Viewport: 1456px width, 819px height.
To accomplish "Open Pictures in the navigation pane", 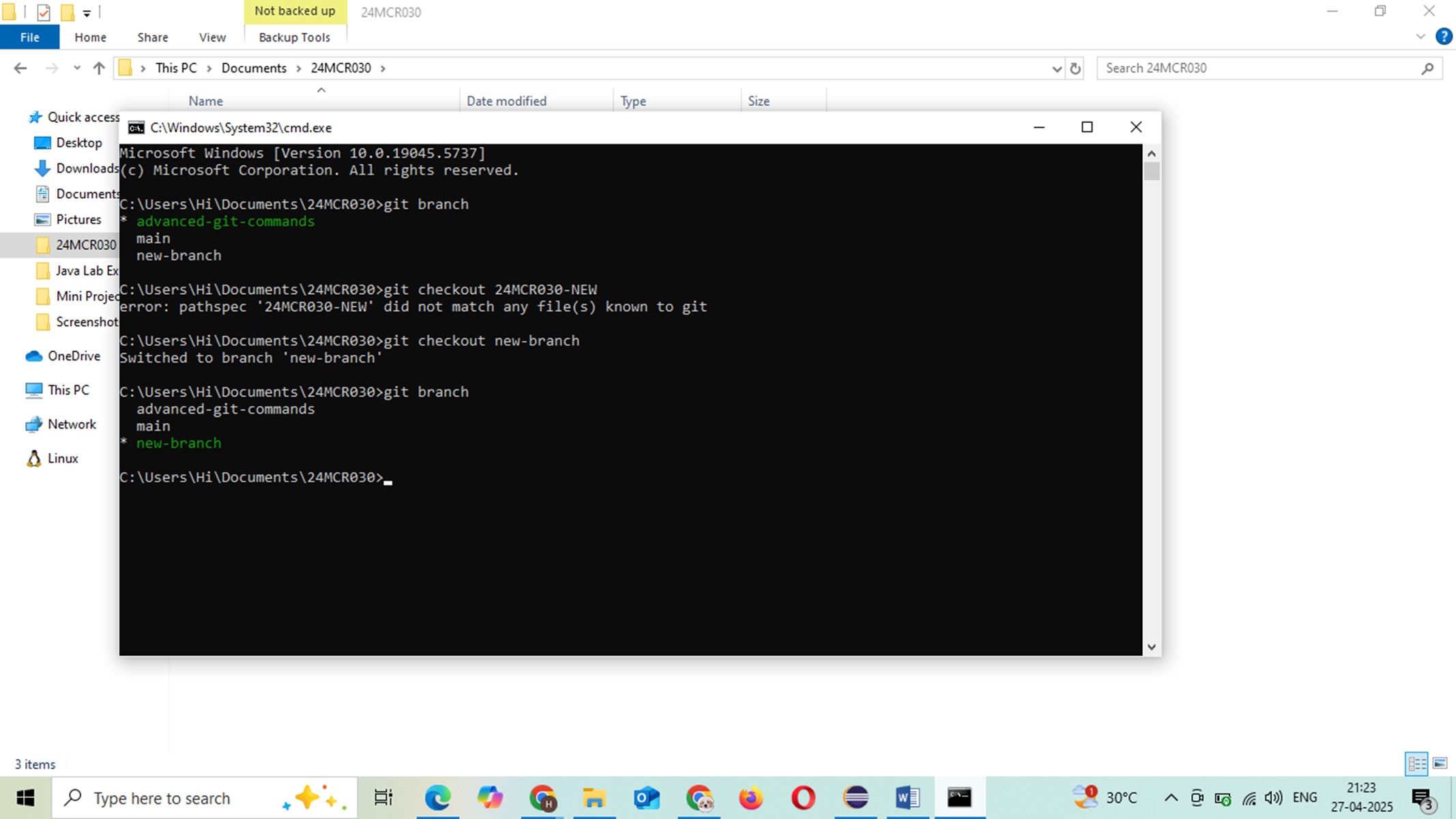I will pyautogui.click(x=68, y=219).
